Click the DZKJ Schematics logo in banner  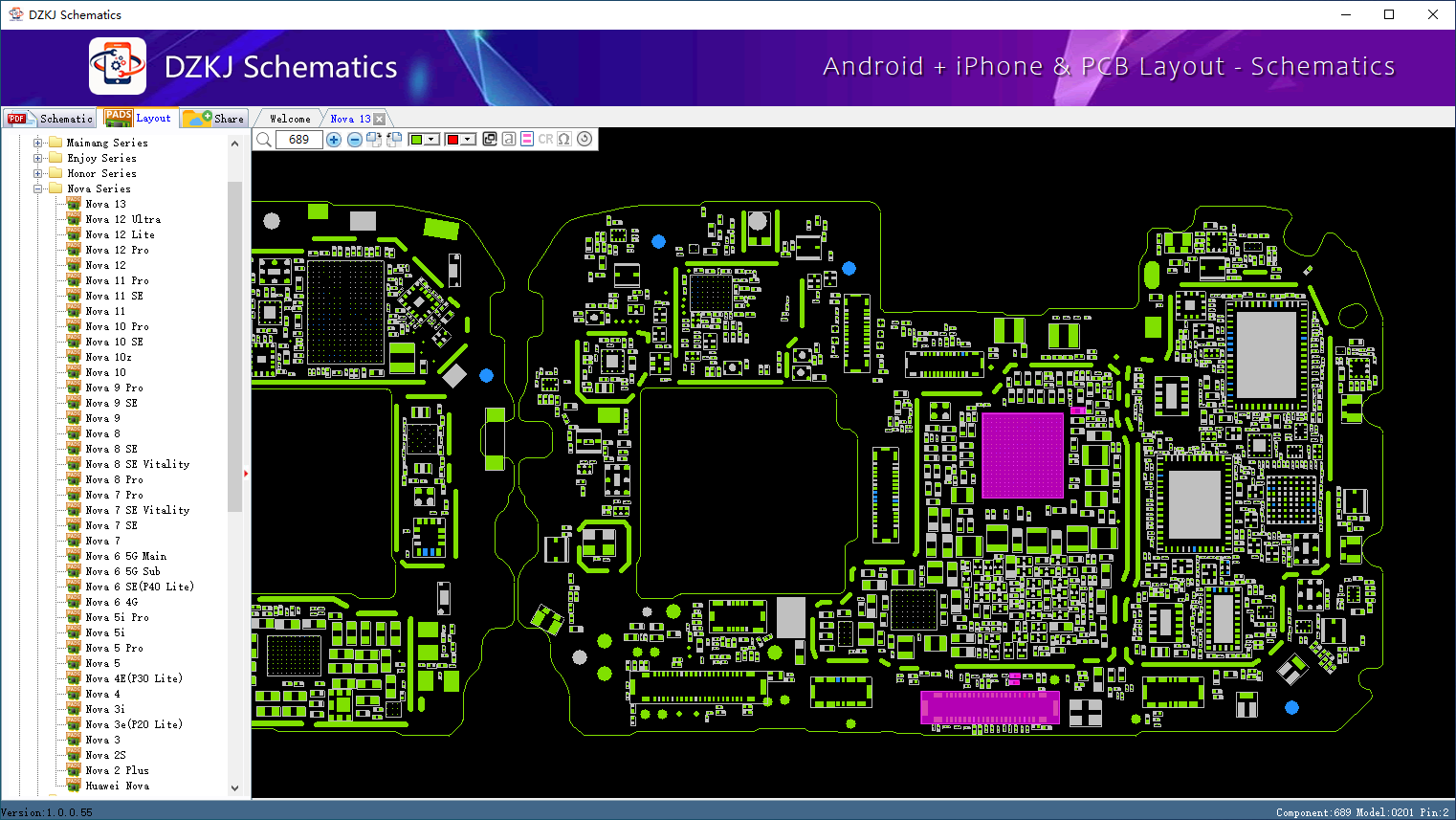coord(118,66)
